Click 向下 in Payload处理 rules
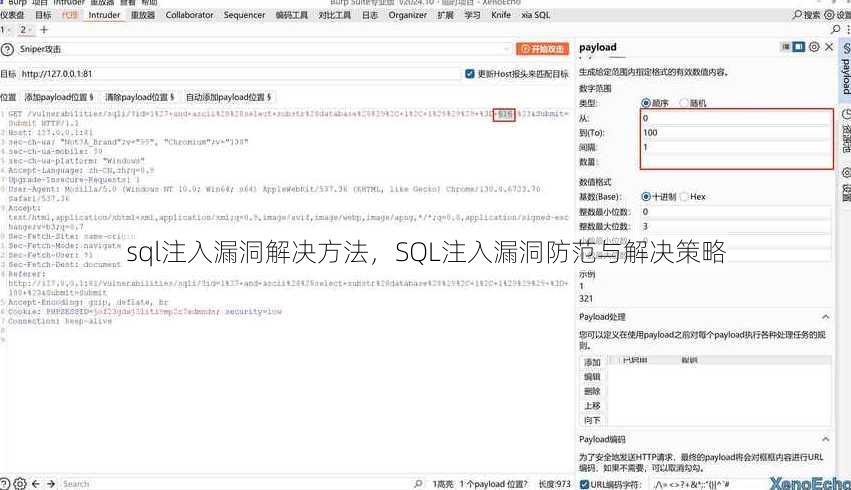The image size is (851, 490). 592,421
